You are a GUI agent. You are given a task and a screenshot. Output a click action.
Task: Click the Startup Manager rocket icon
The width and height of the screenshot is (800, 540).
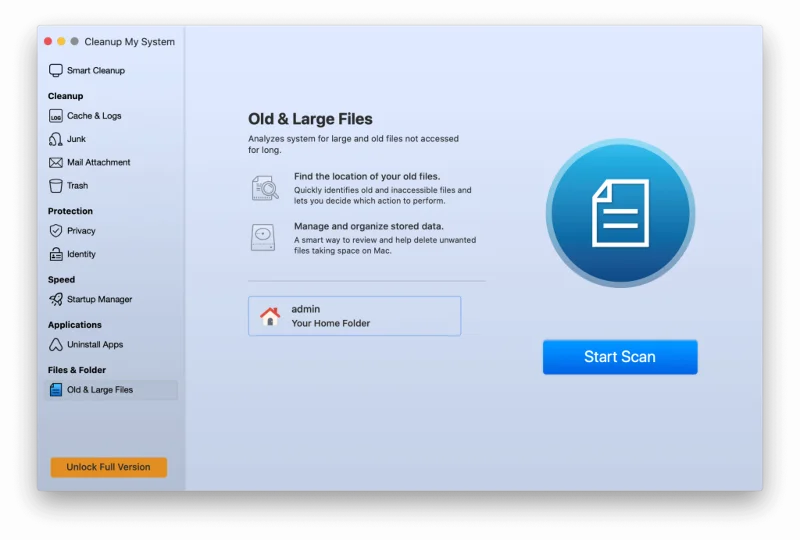click(56, 299)
